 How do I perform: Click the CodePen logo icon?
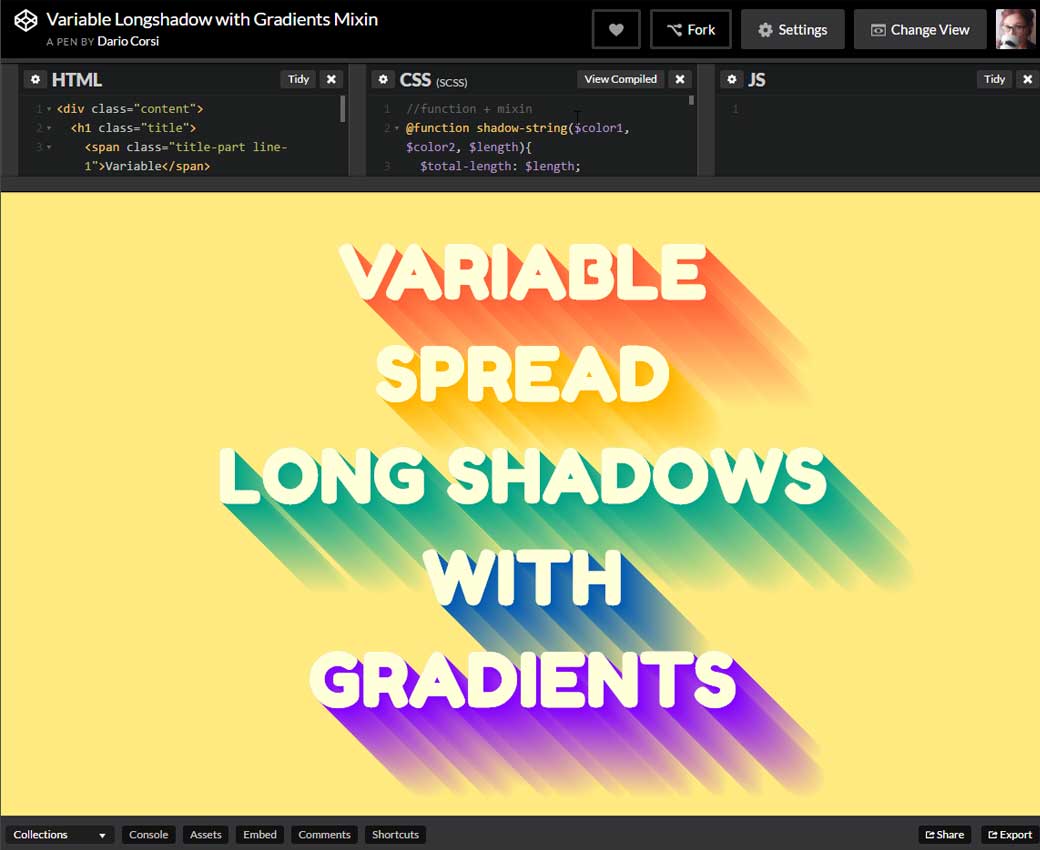(x=25, y=21)
